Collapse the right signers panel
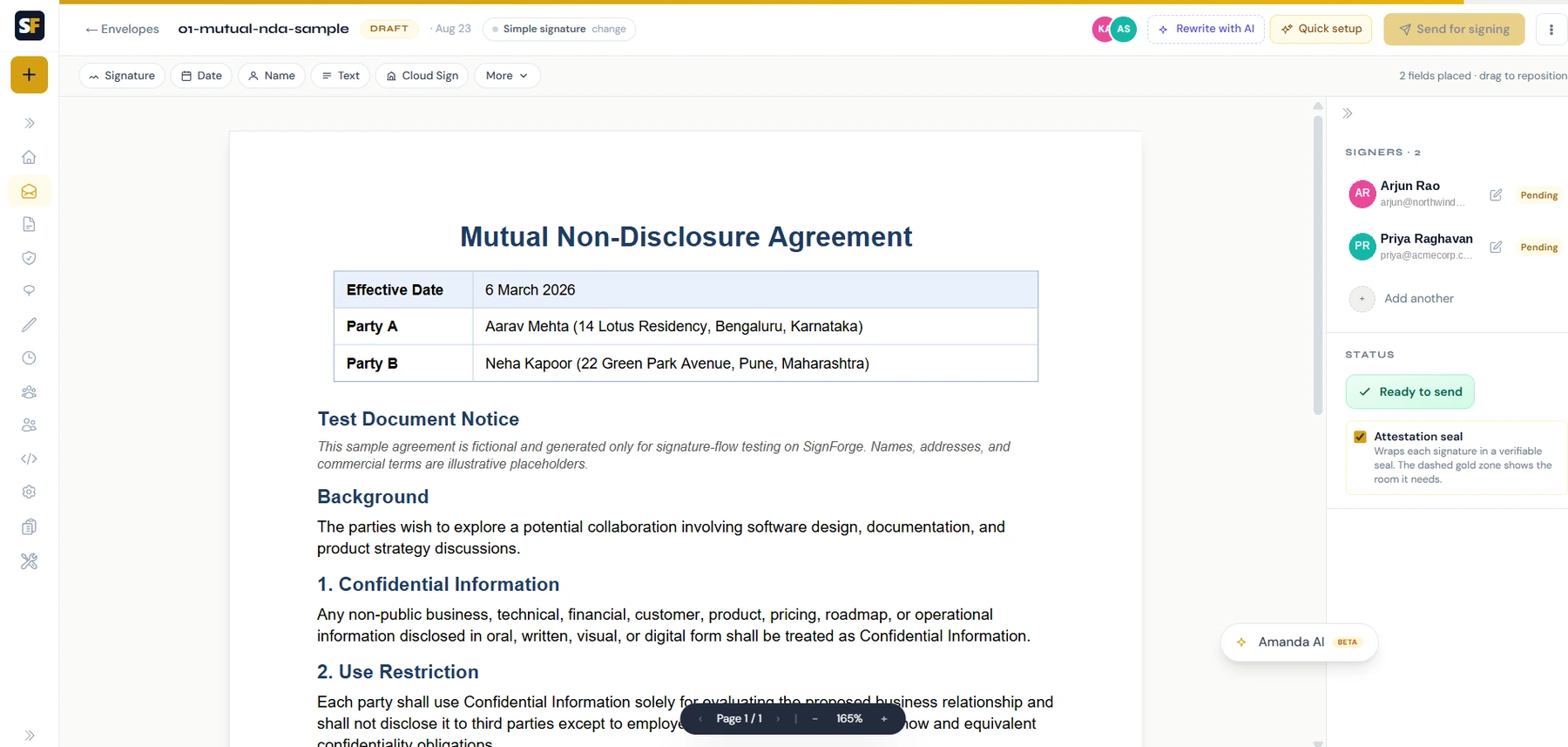1568x747 pixels. coord(1348,113)
